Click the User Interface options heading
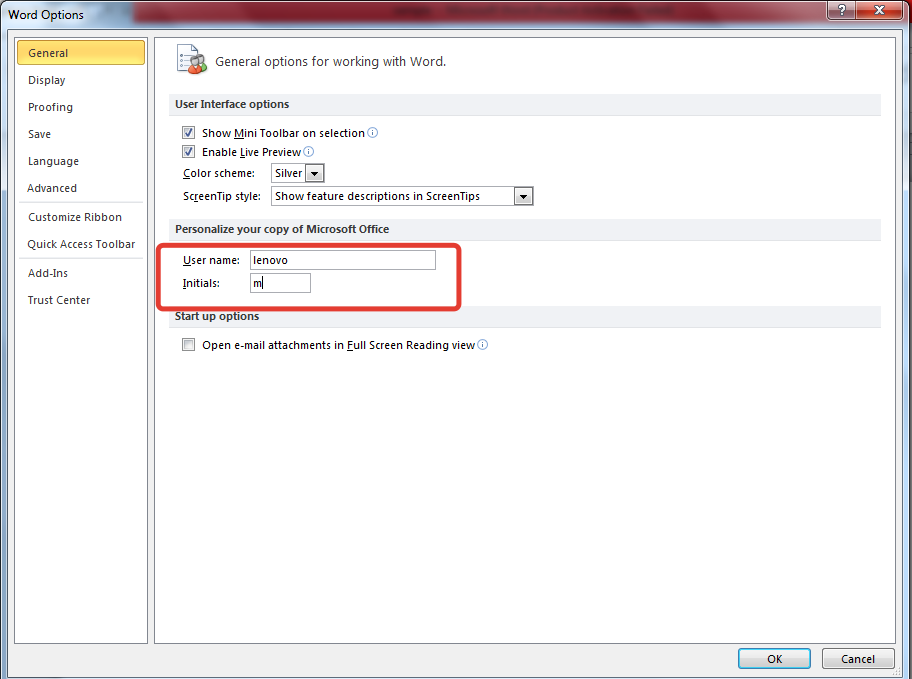Image resolution: width=912 pixels, height=679 pixels. point(232,104)
